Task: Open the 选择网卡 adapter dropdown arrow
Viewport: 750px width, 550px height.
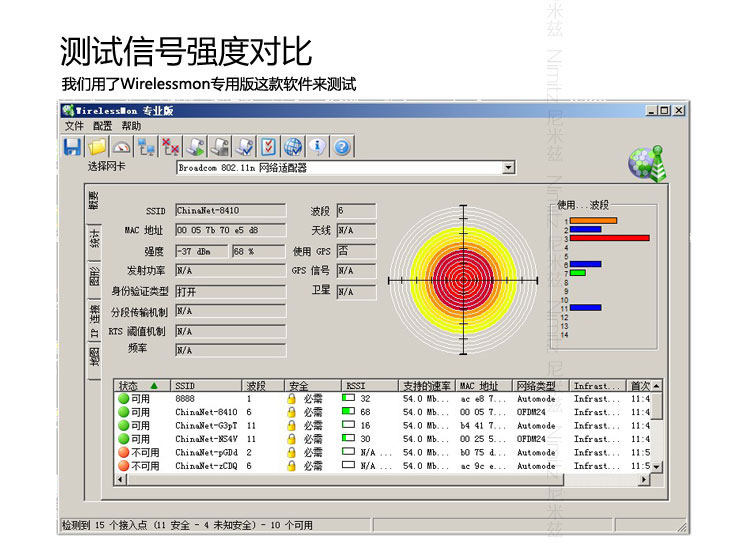Action: click(508, 167)
